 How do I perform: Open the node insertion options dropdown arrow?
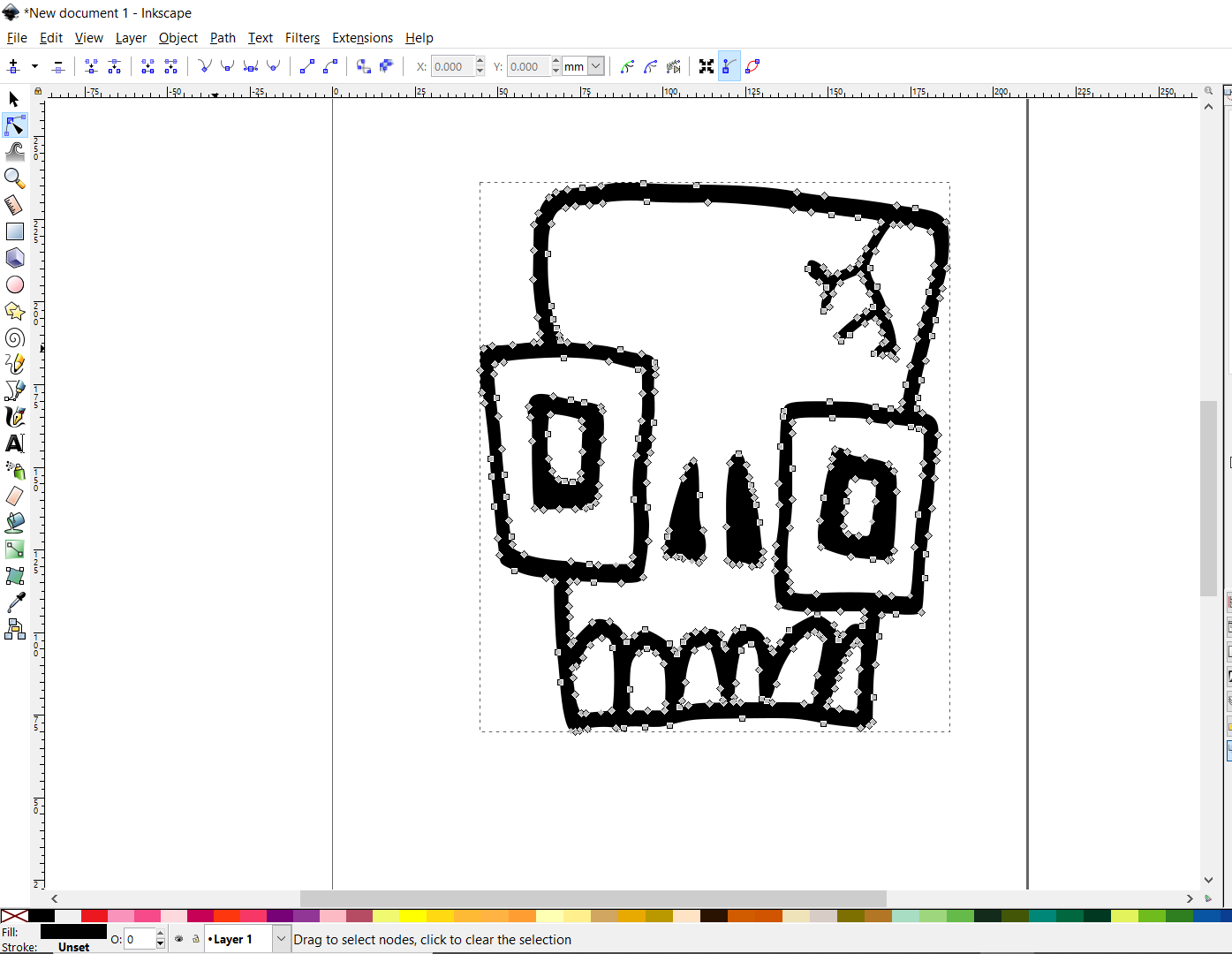point(34,65)
